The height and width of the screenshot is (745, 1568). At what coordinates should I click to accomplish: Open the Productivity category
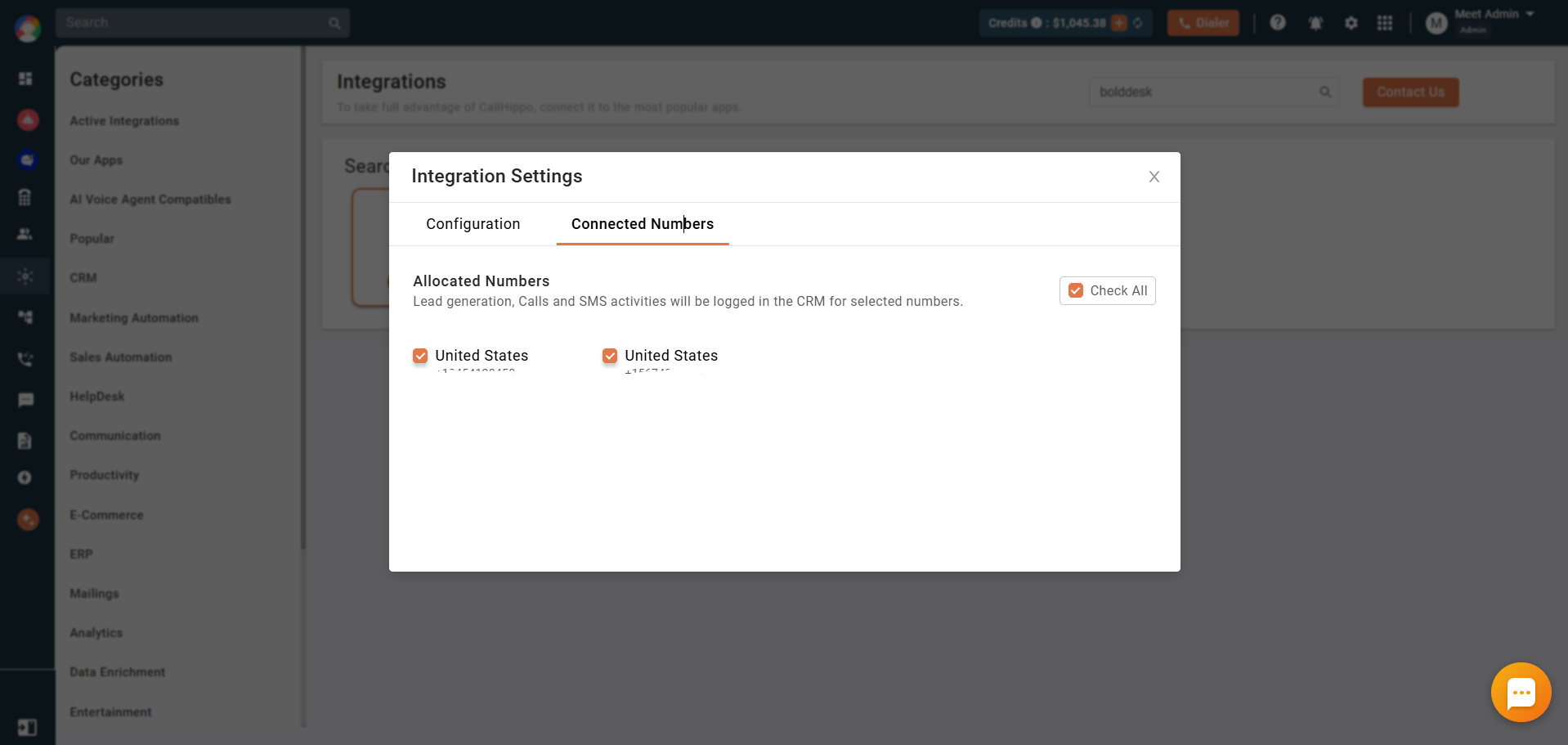(x=105, y=475)
